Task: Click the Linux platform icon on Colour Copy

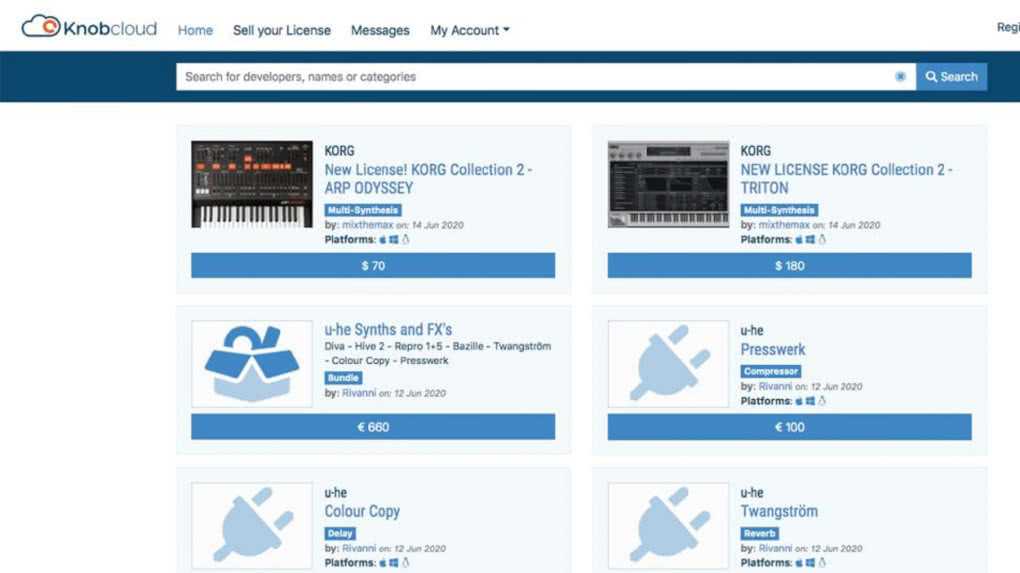Action: pyautogui.click(x=405, y=563)
